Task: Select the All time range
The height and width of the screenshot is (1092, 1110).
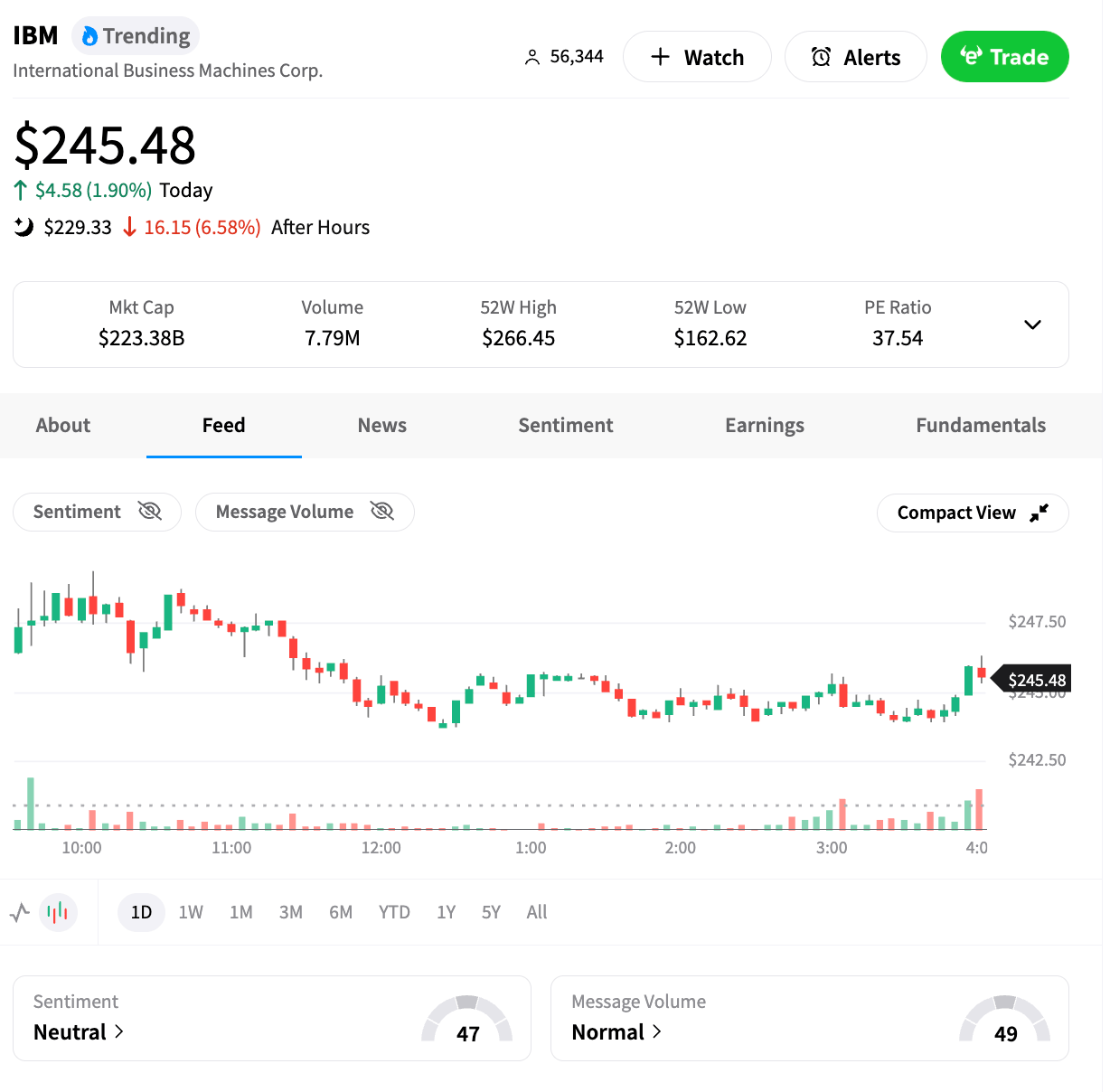Action: [537, 912]
